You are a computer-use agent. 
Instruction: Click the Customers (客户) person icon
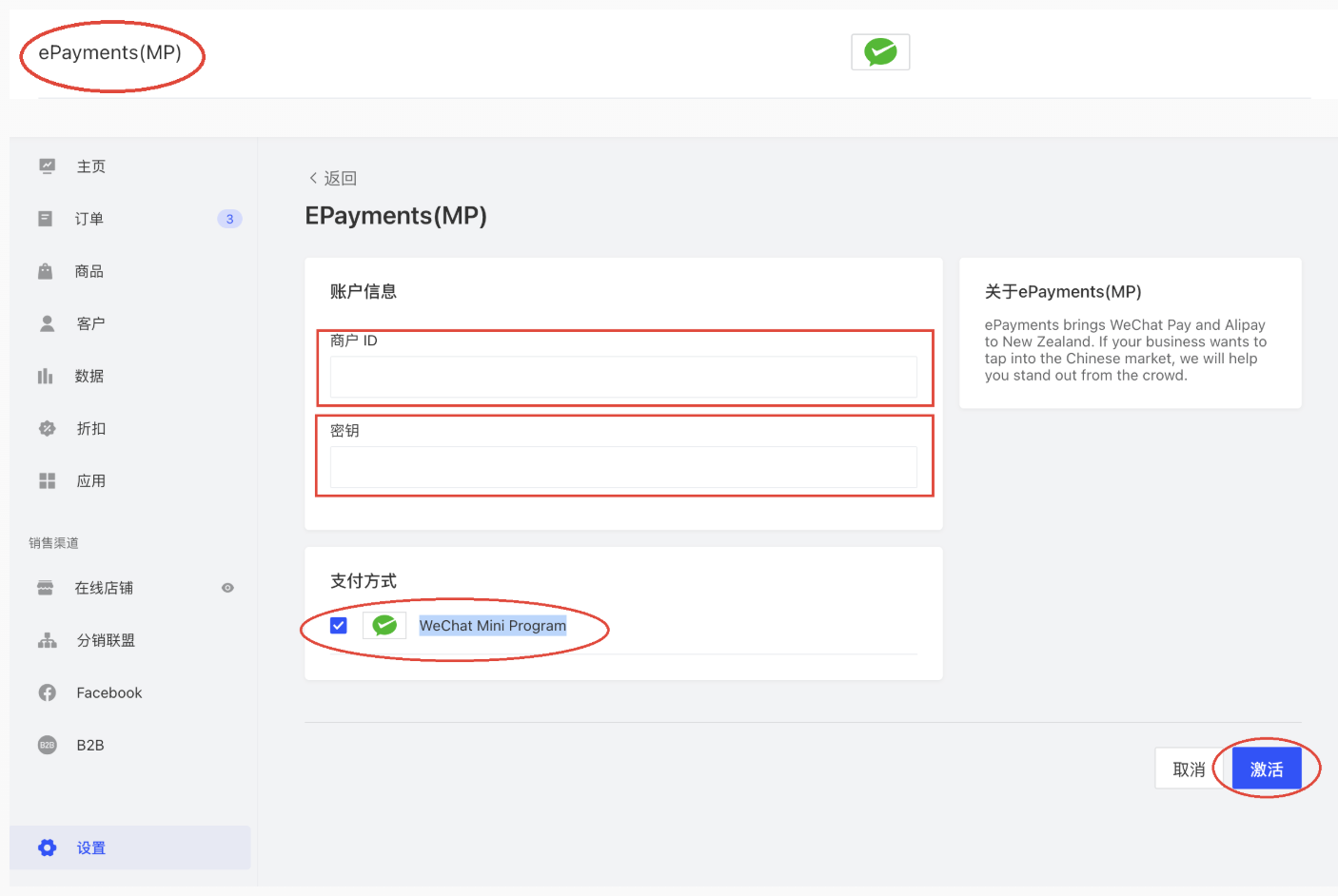click(47, 323)
